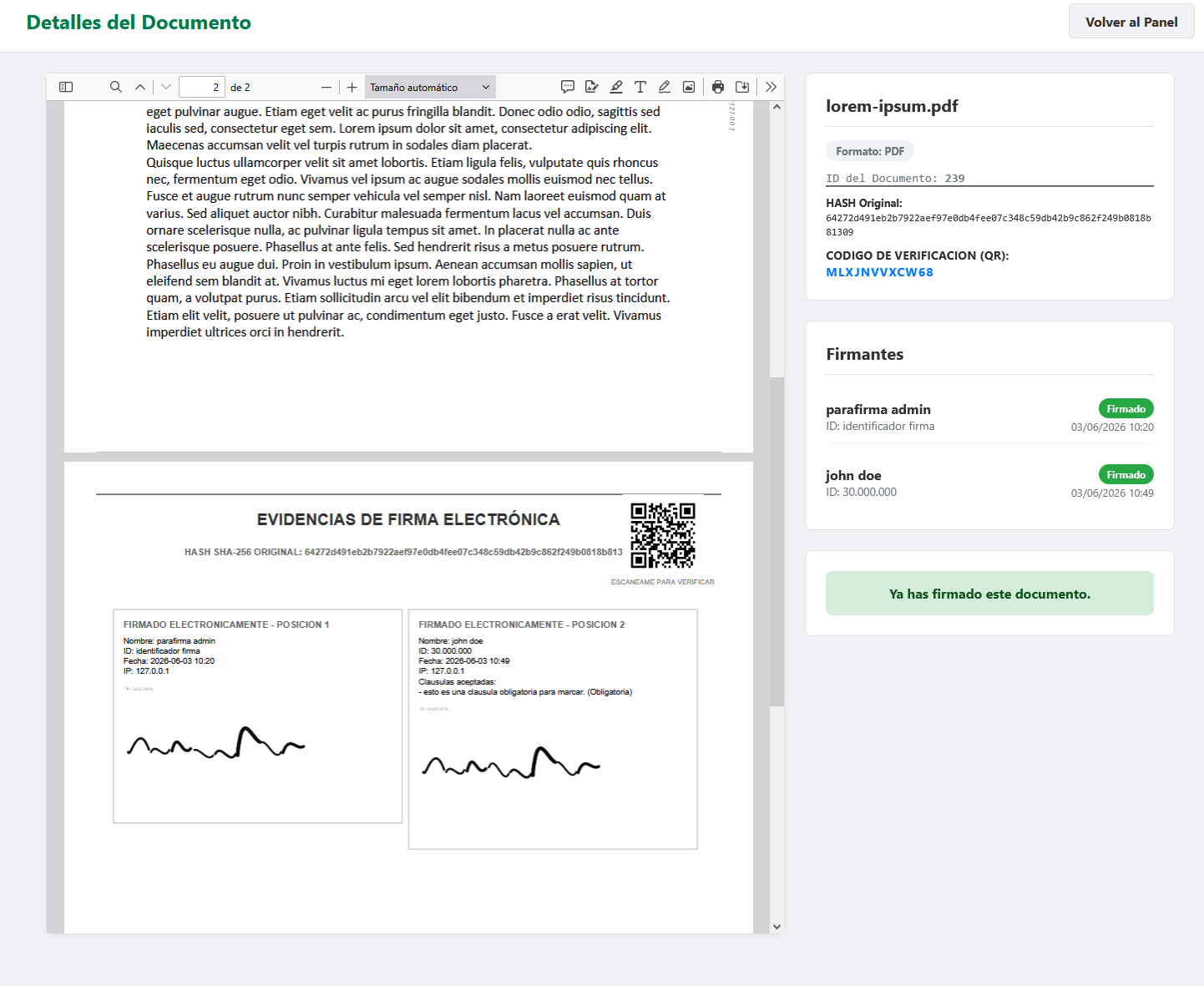Click ID: identificador firma under parafirma admin
Image resolution: width=1204 pixels, height=986 pixels.
click(880, 426)
